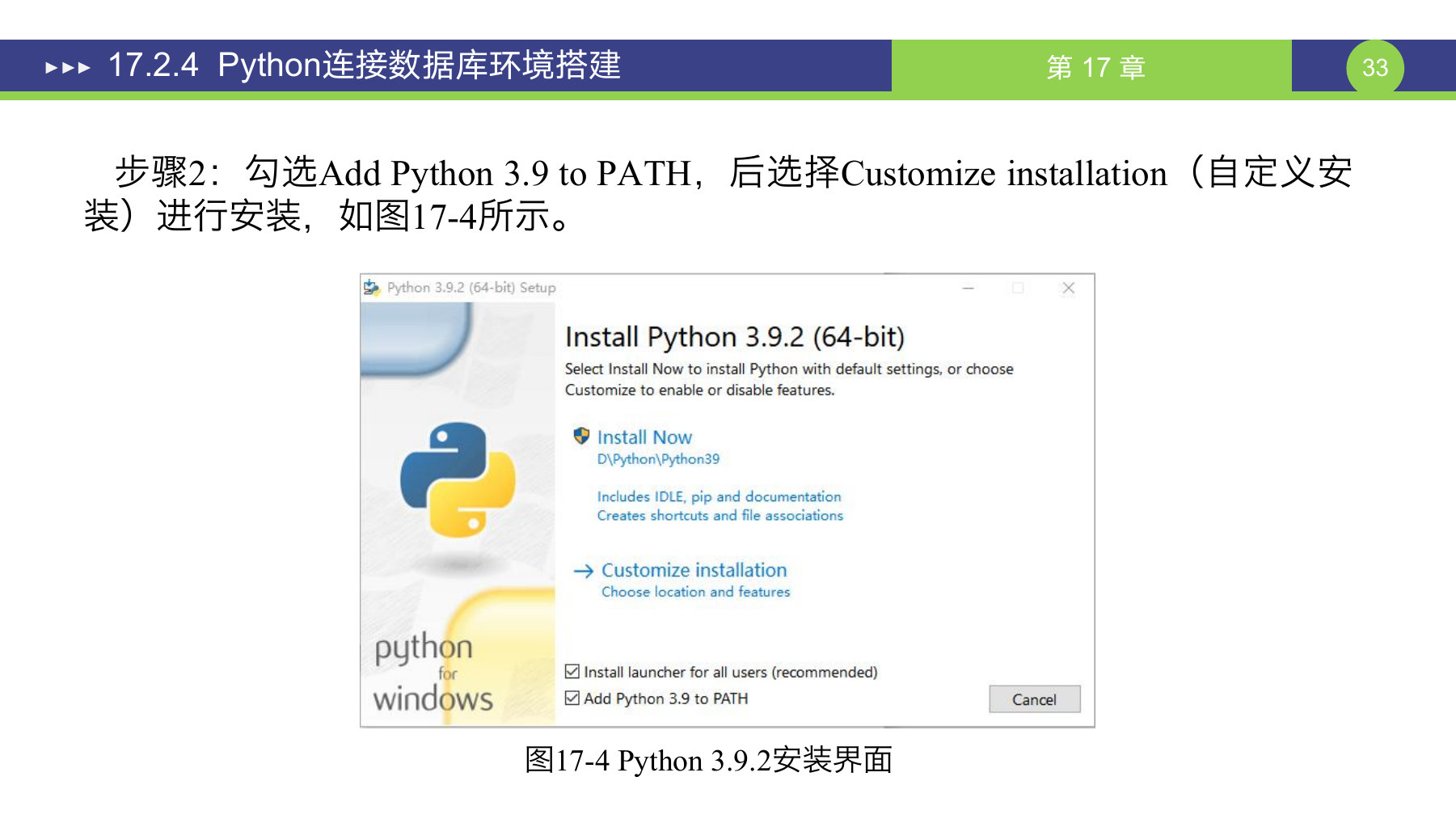Click the arrow icon beside Customize installation
This screenshot has width=1456, height=819.
584,571
